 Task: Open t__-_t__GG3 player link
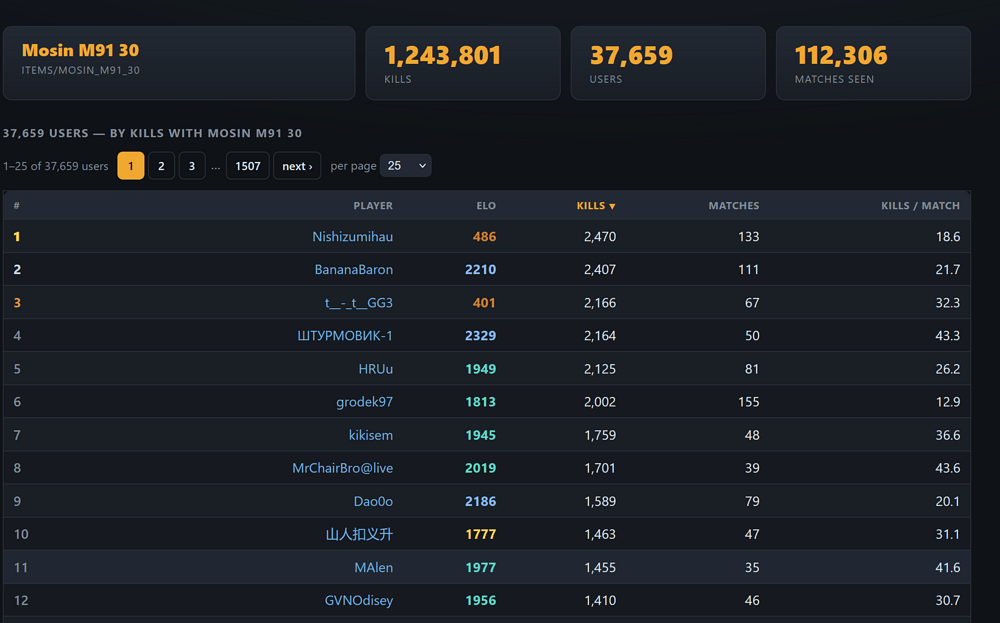coord(358,303)
